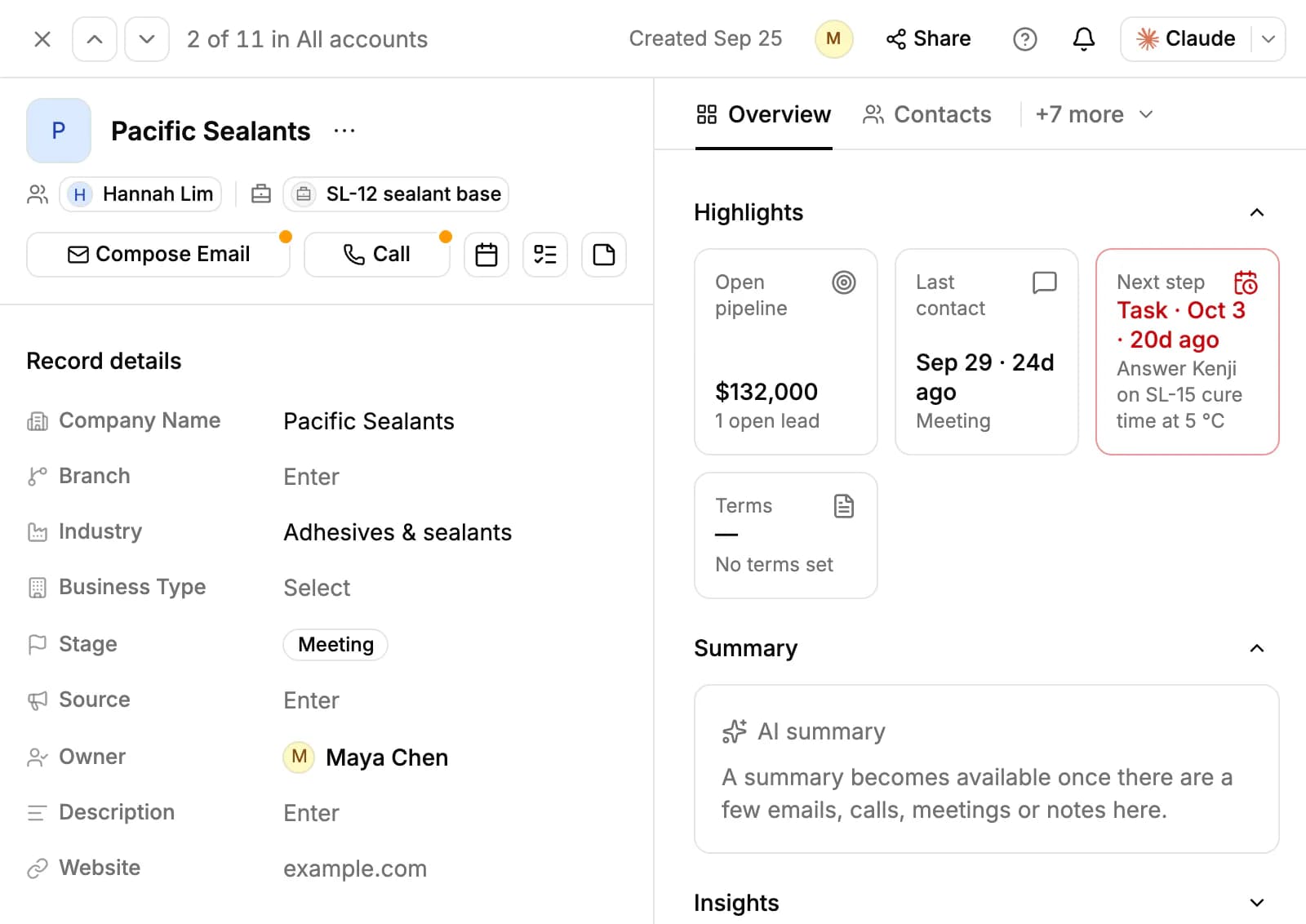Collapse the Summary section chevron

click(x=1257, y=648)
